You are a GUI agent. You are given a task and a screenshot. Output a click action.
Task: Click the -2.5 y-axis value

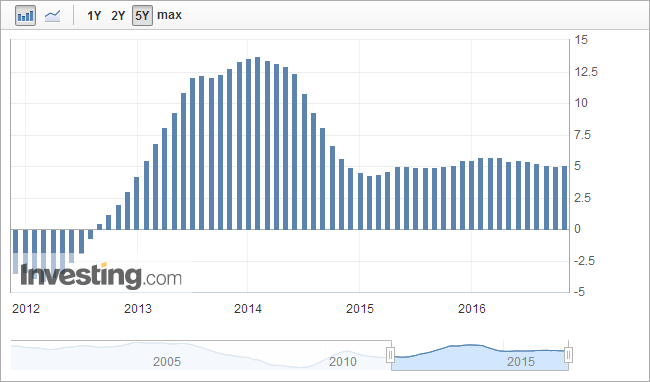[x=585, y=261]
